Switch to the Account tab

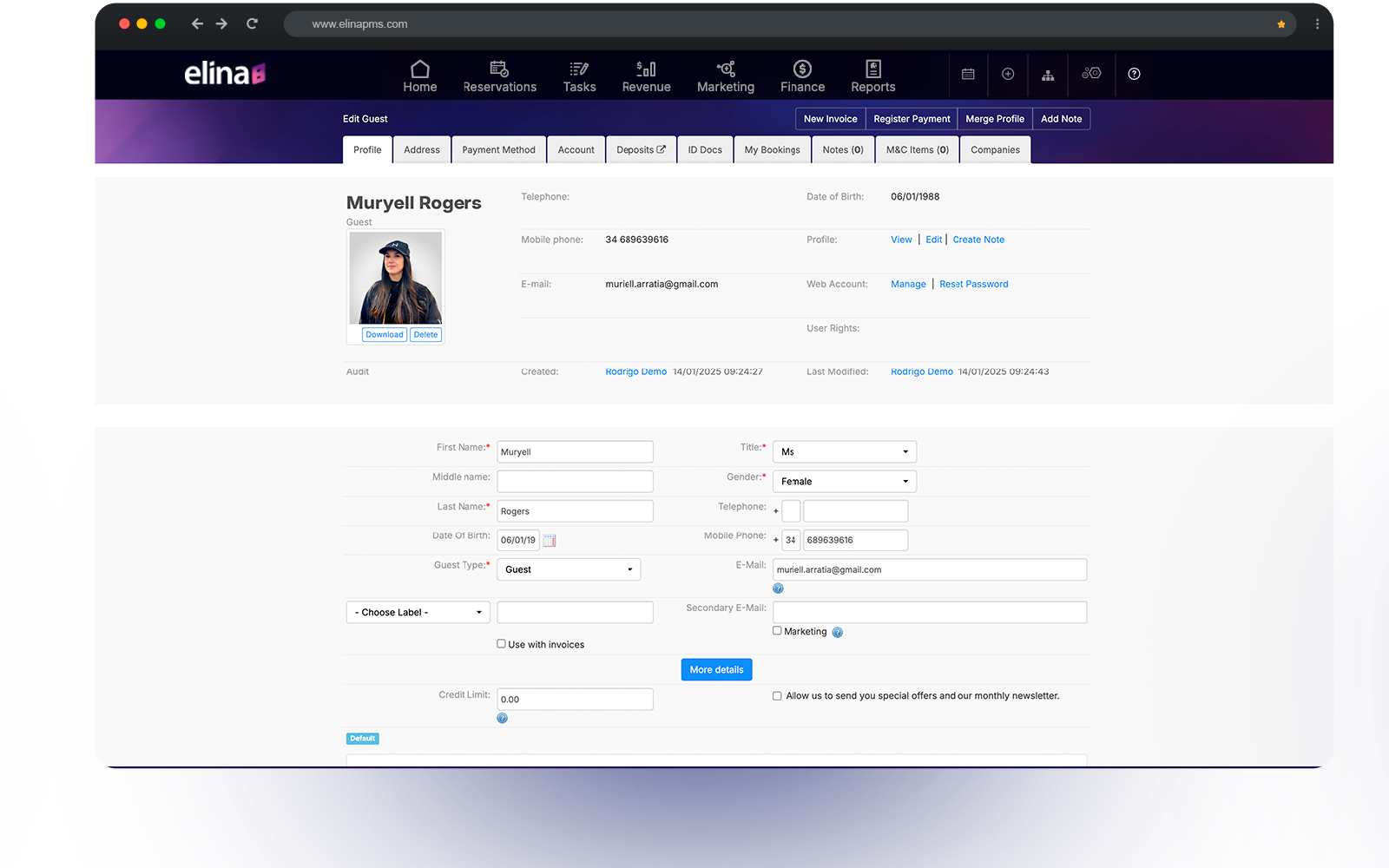coord(576,150)
